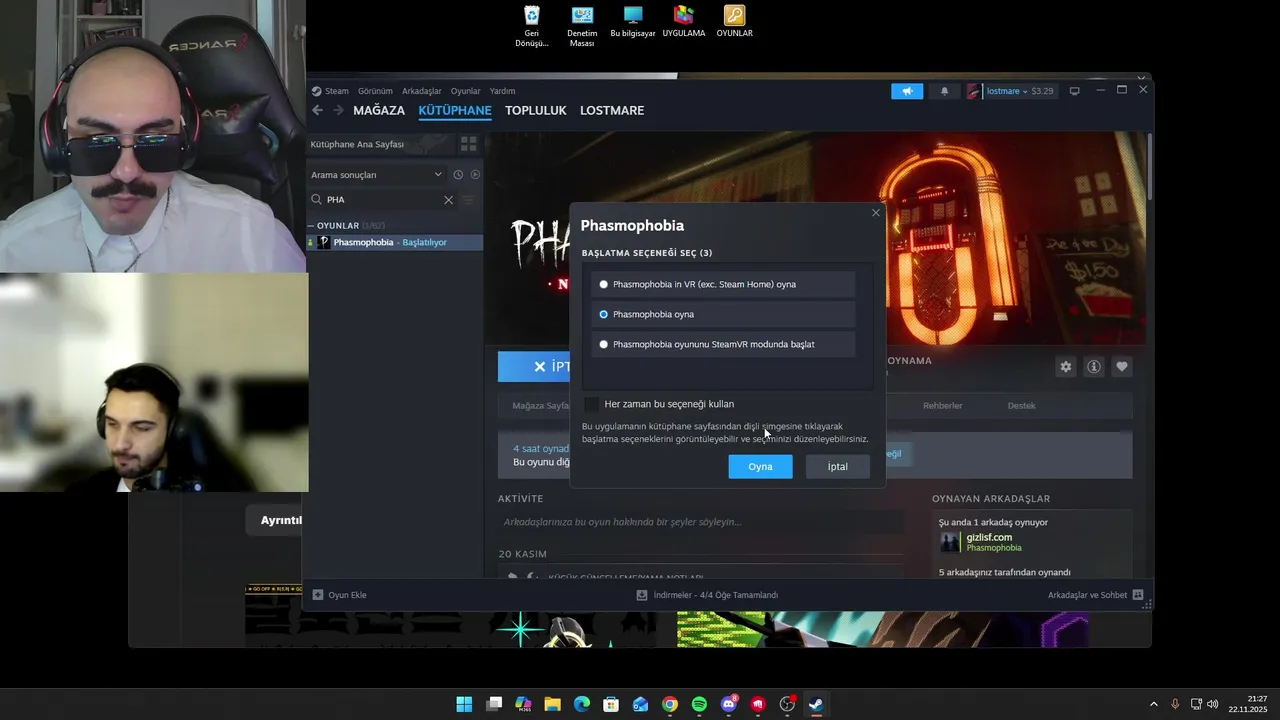
Task: Click the back navigation arrow in Steam
Action: point(317,110)
